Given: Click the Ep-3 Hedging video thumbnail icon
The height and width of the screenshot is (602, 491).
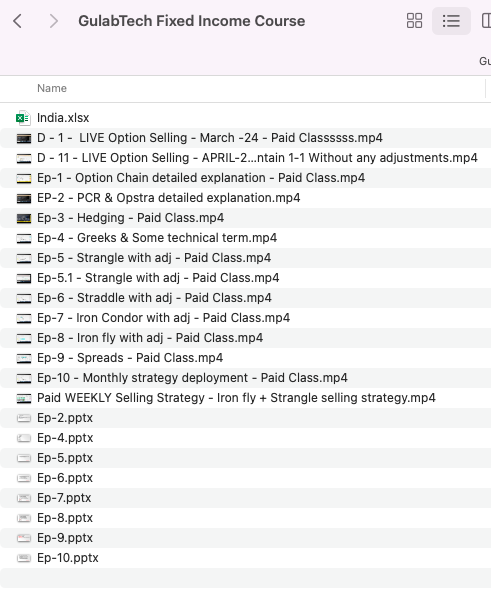Looking at the screenshot, I should pos(24,218).
